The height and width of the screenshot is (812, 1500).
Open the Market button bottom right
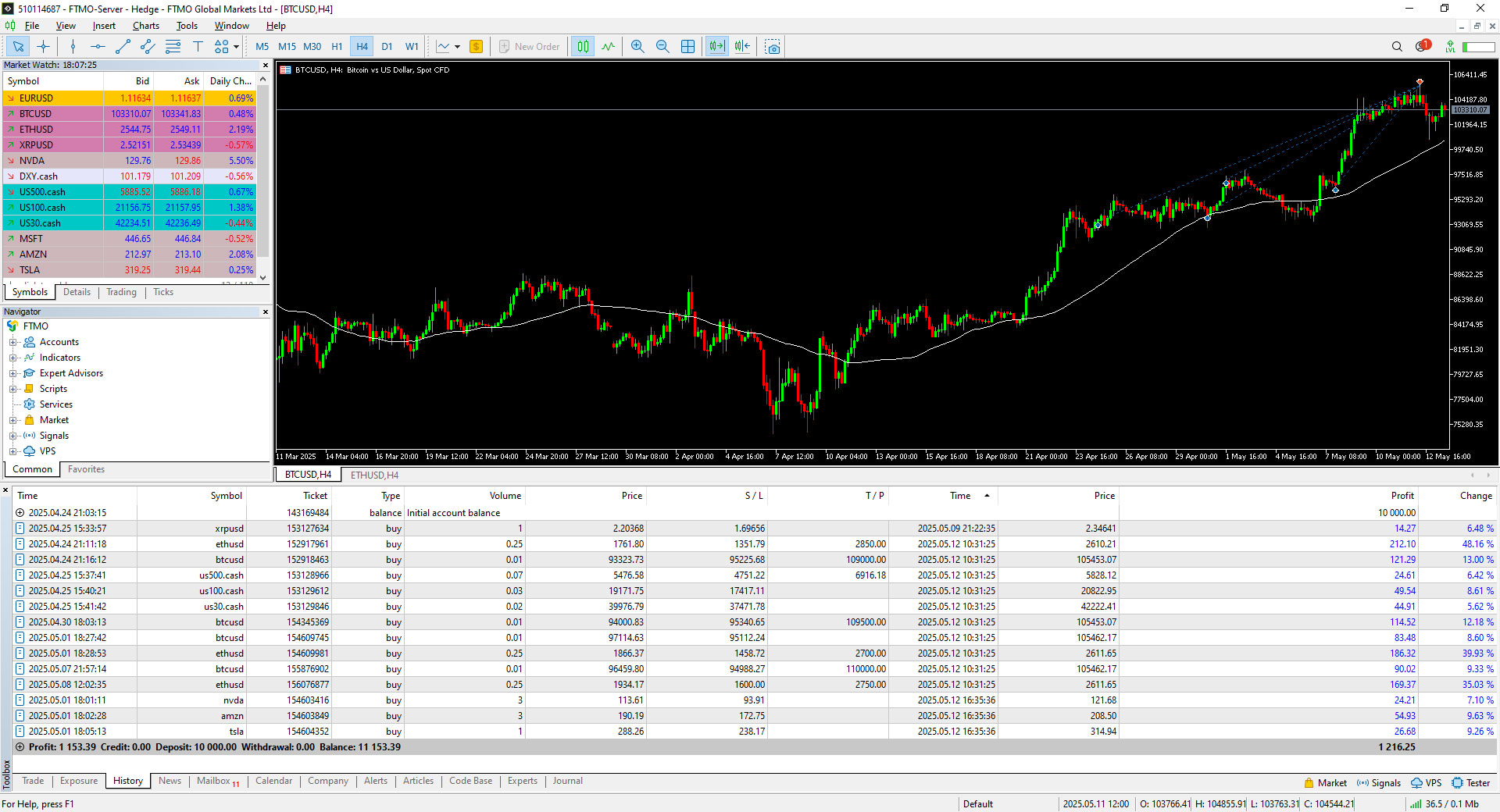coord(1325,782)
